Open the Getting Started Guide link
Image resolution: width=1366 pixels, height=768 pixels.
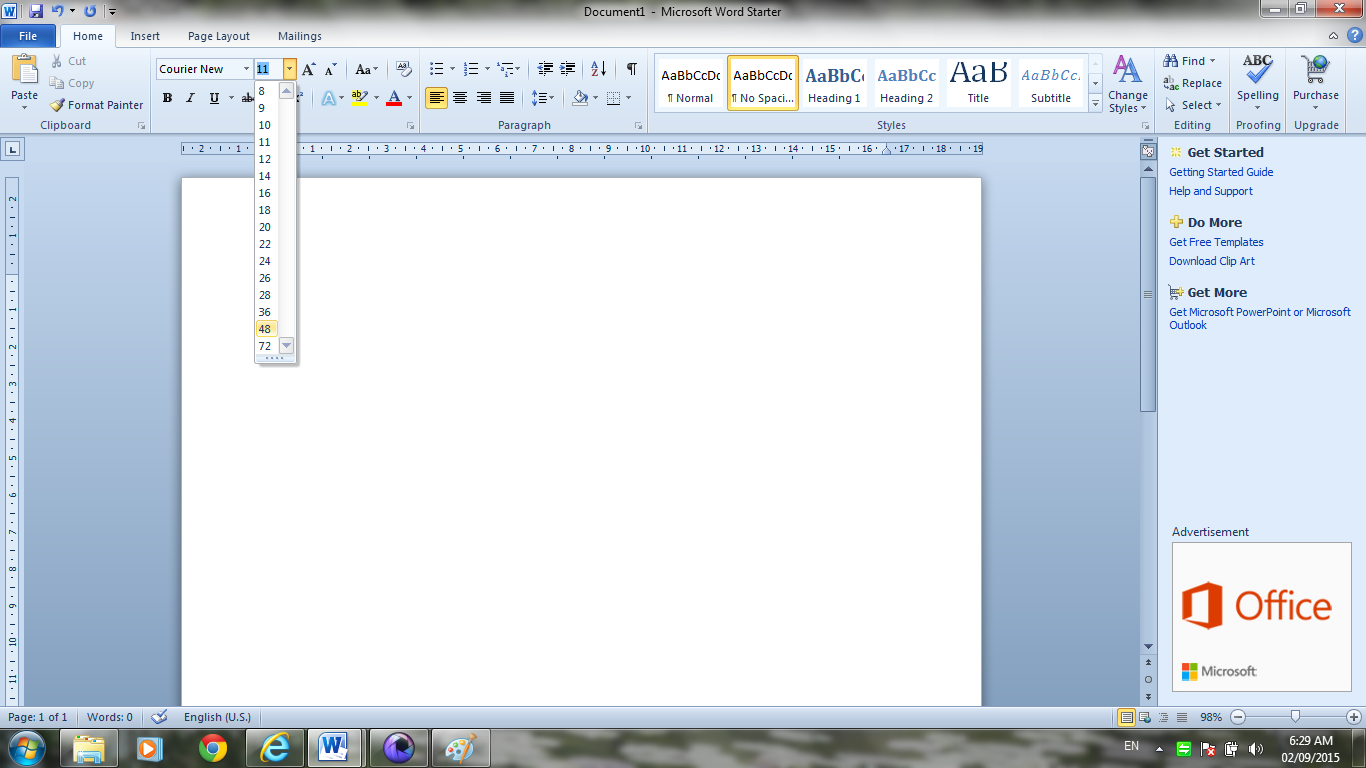point(1221,172)
